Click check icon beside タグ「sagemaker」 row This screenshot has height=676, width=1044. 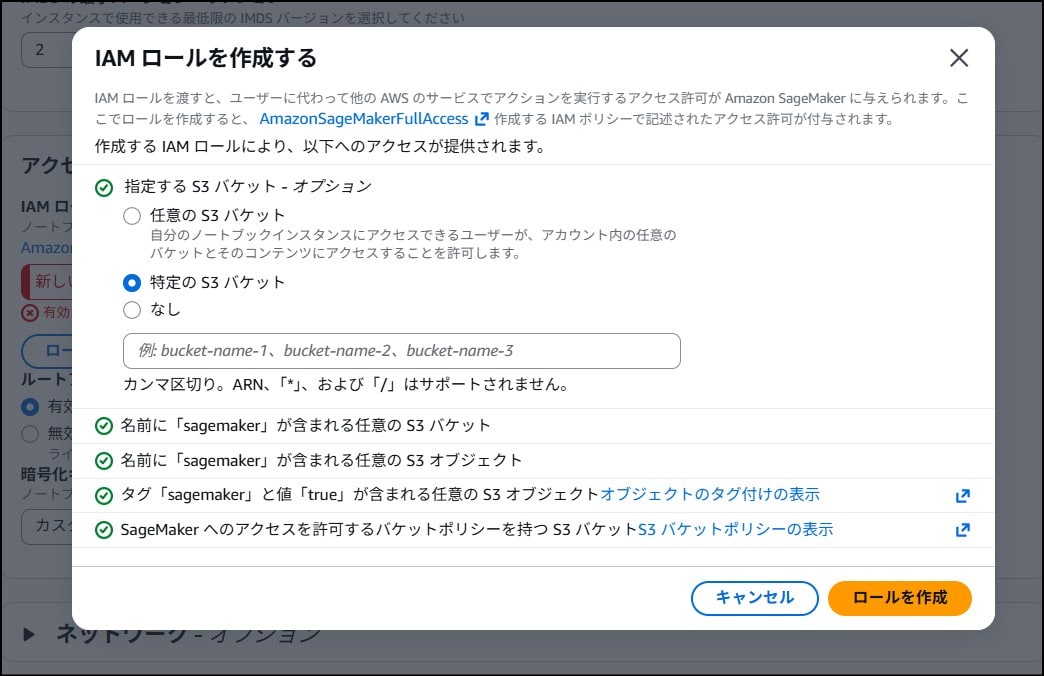tap(104, 496)
